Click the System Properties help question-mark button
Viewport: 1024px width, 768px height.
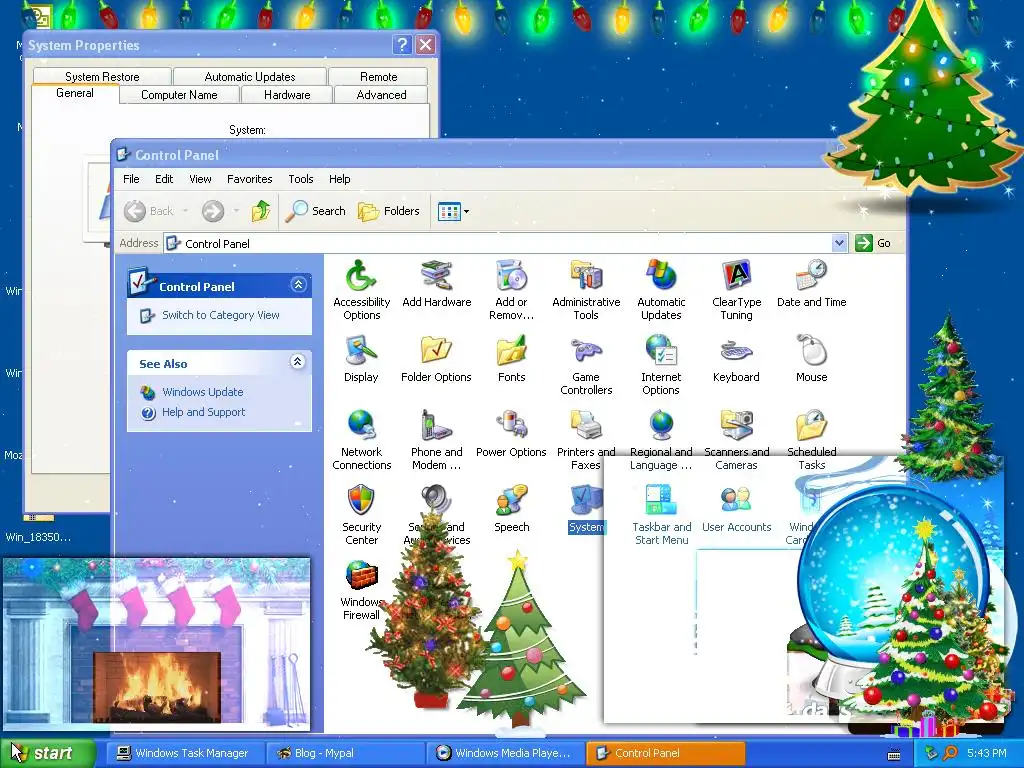pyautogui.click(x=402, y=44)
